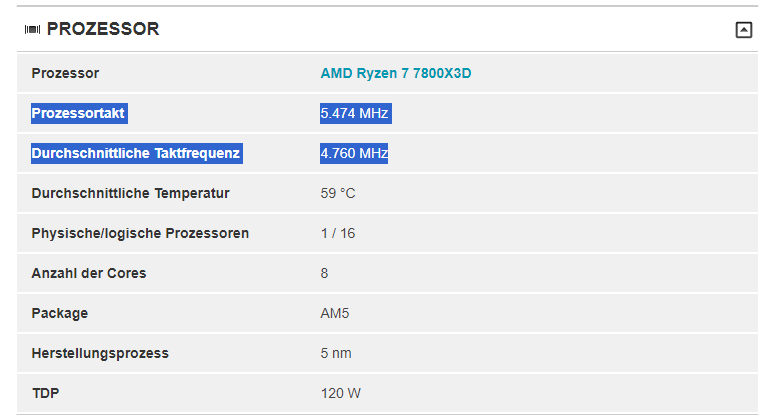Click the 5.474 MHz value
Viewport: 766px width, 416px height.
(355, 113)
